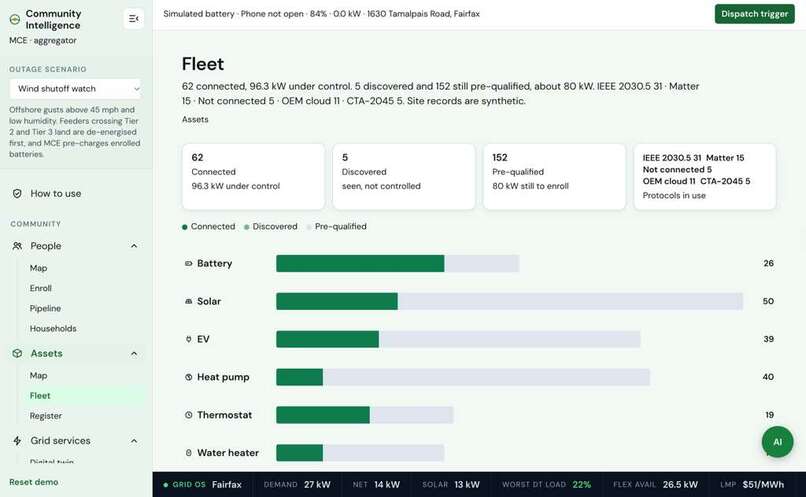Image resolution: width=806 pixels, height=497 pixels.
Task: Click Reset demo link
Action: coord(33,482)
